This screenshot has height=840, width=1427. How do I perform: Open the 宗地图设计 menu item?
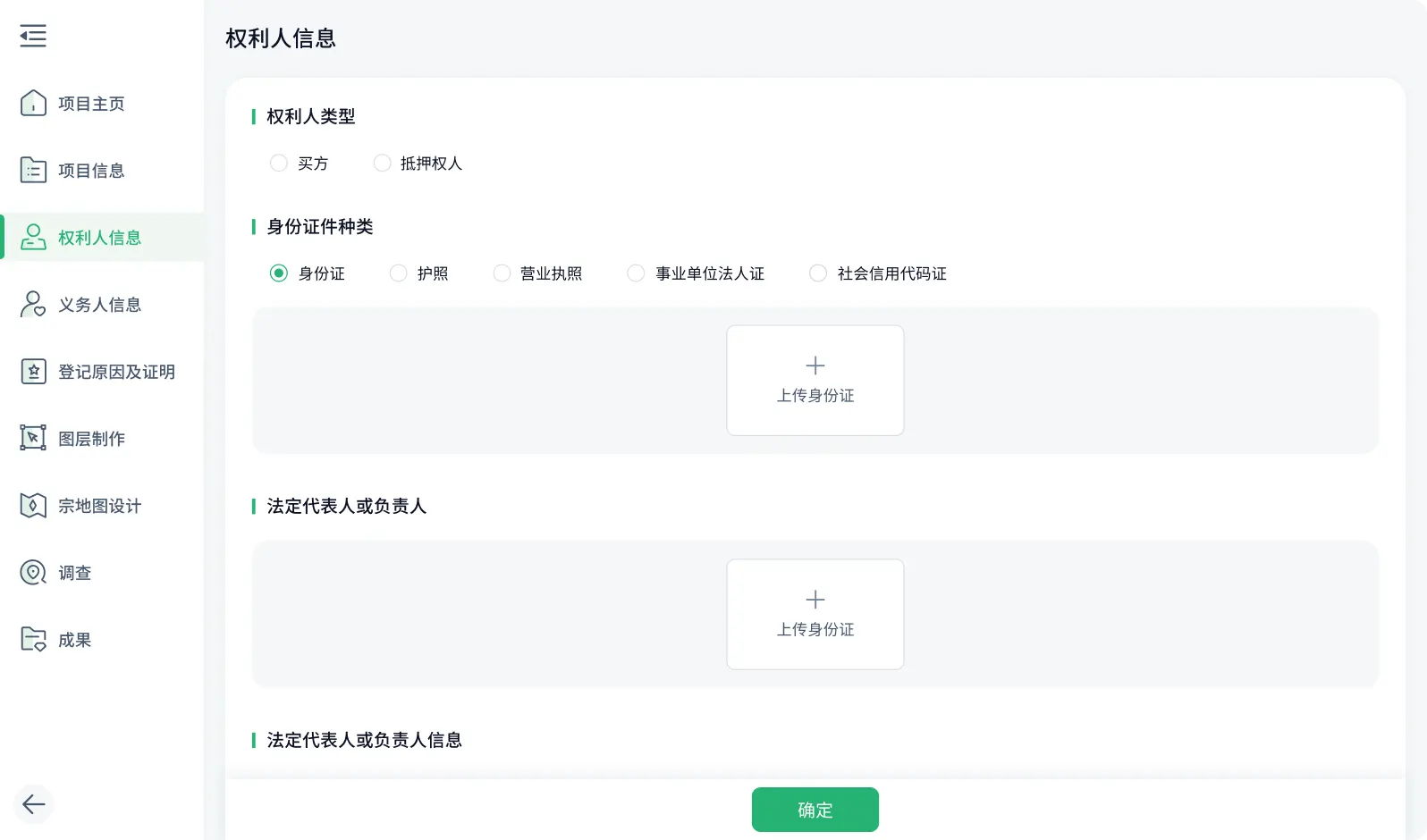pyautogui.click(x=103, y=506)
